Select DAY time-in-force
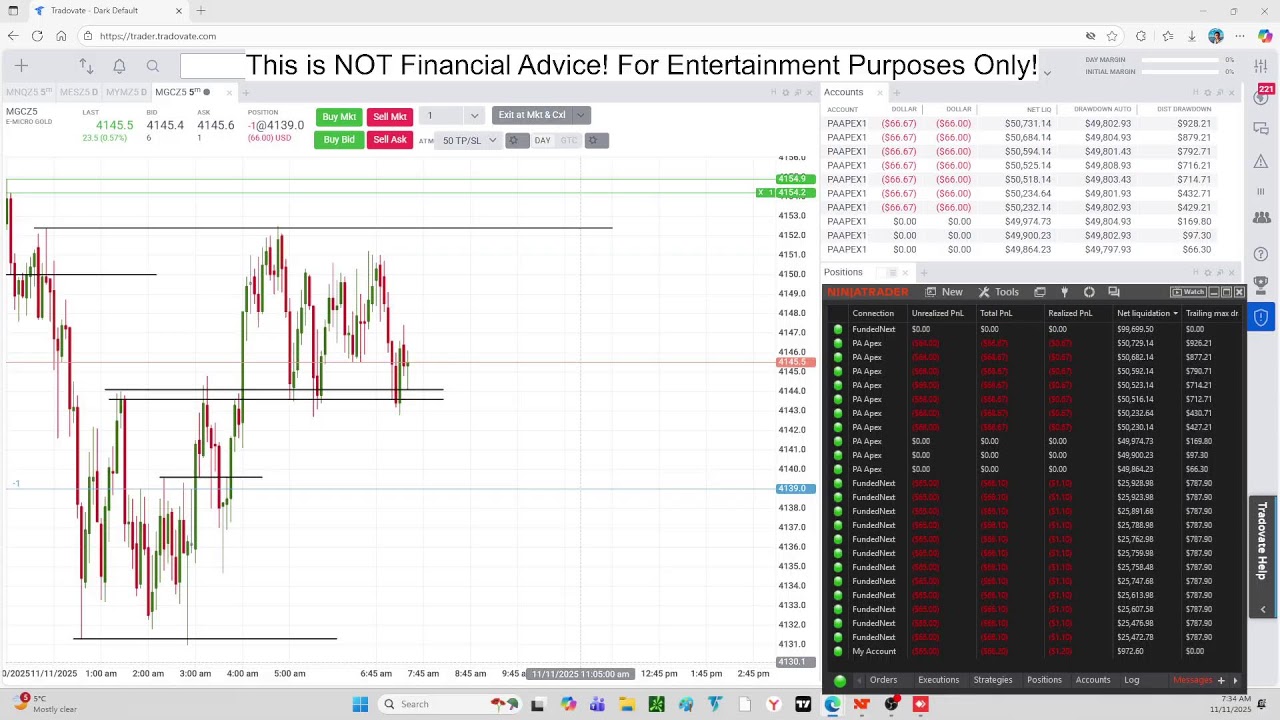This screenshot has width=1280, height=720. pos(542,141)
